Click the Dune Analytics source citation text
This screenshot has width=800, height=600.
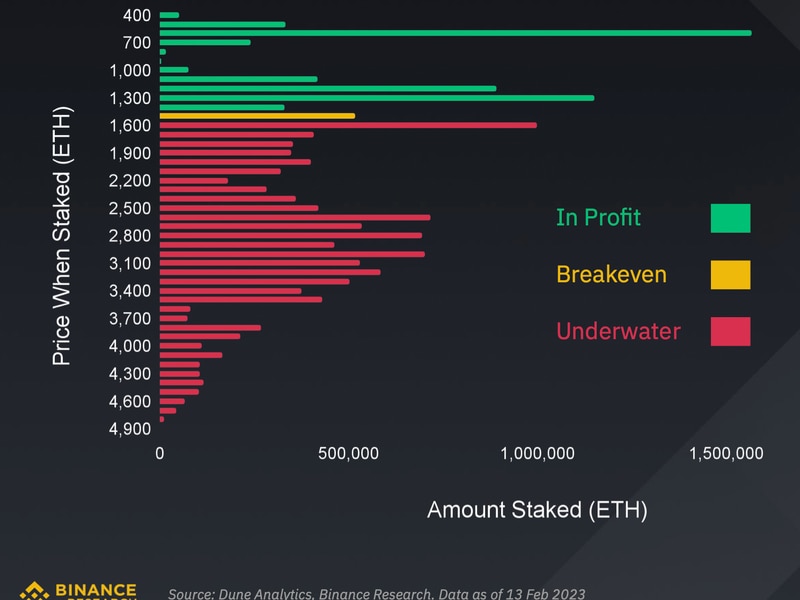coord(376,593)
